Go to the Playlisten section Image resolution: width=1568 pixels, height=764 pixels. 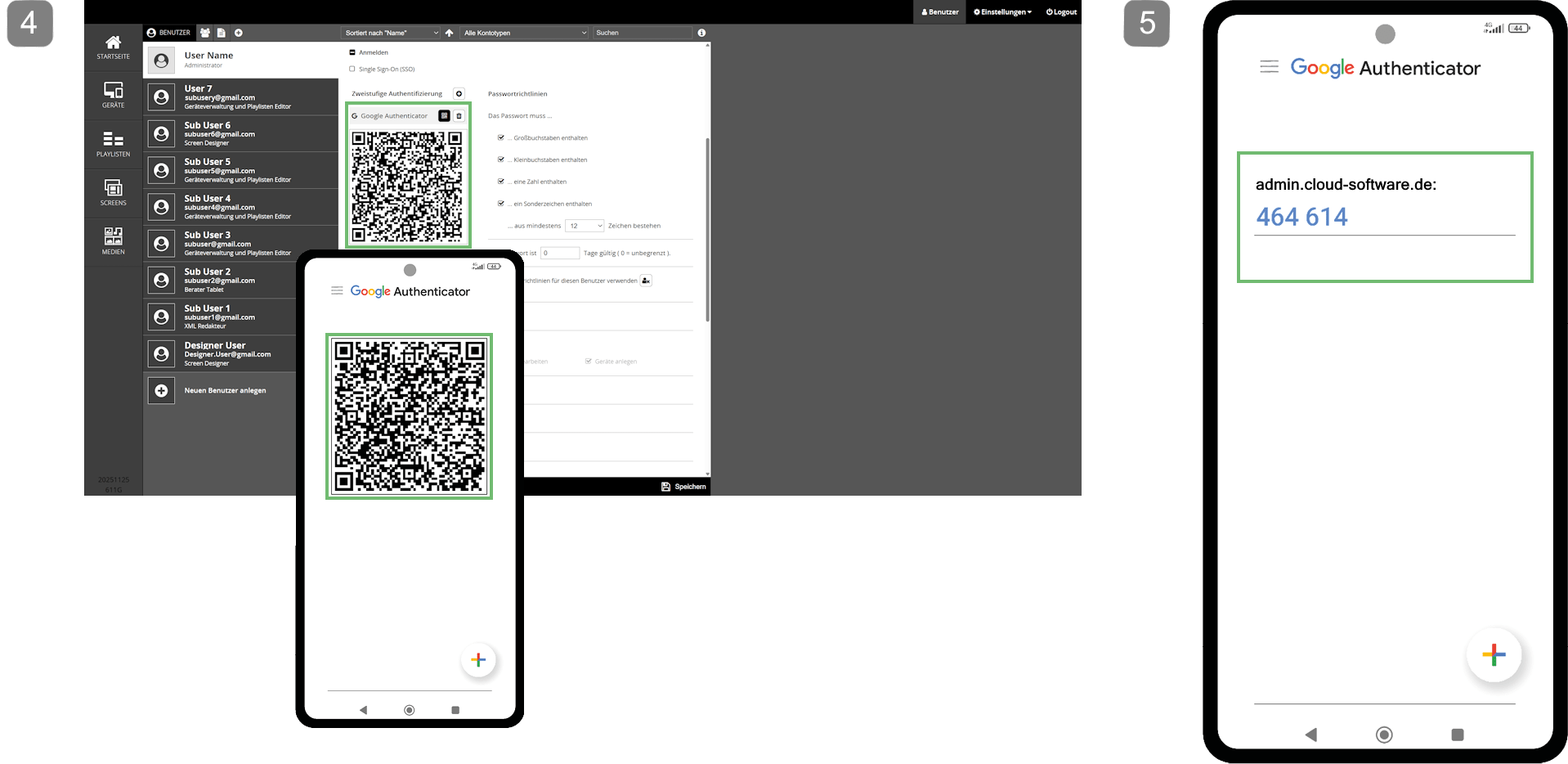[x=113, y=143]
